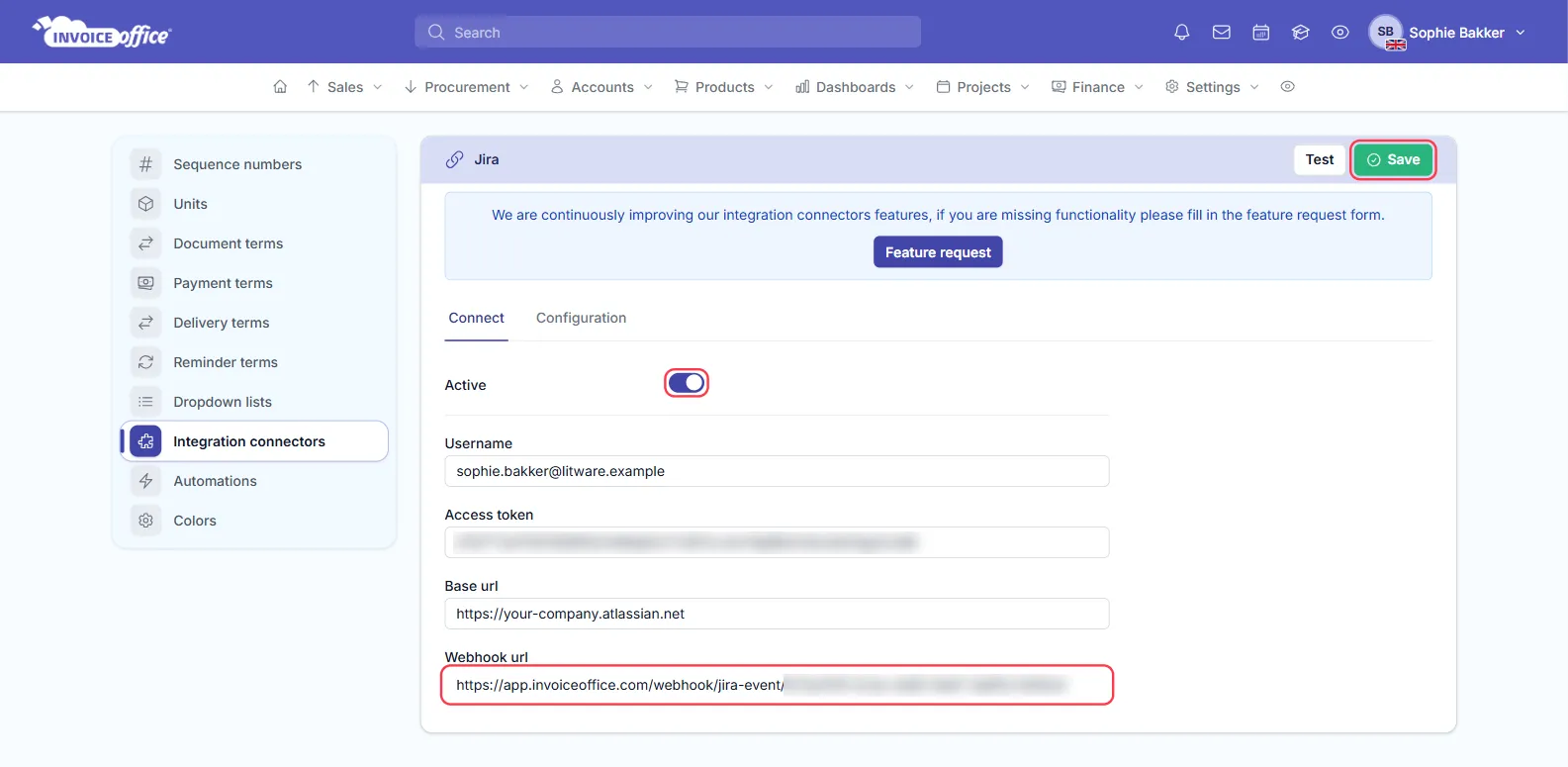Click the Feature request button

pos(938,252)
